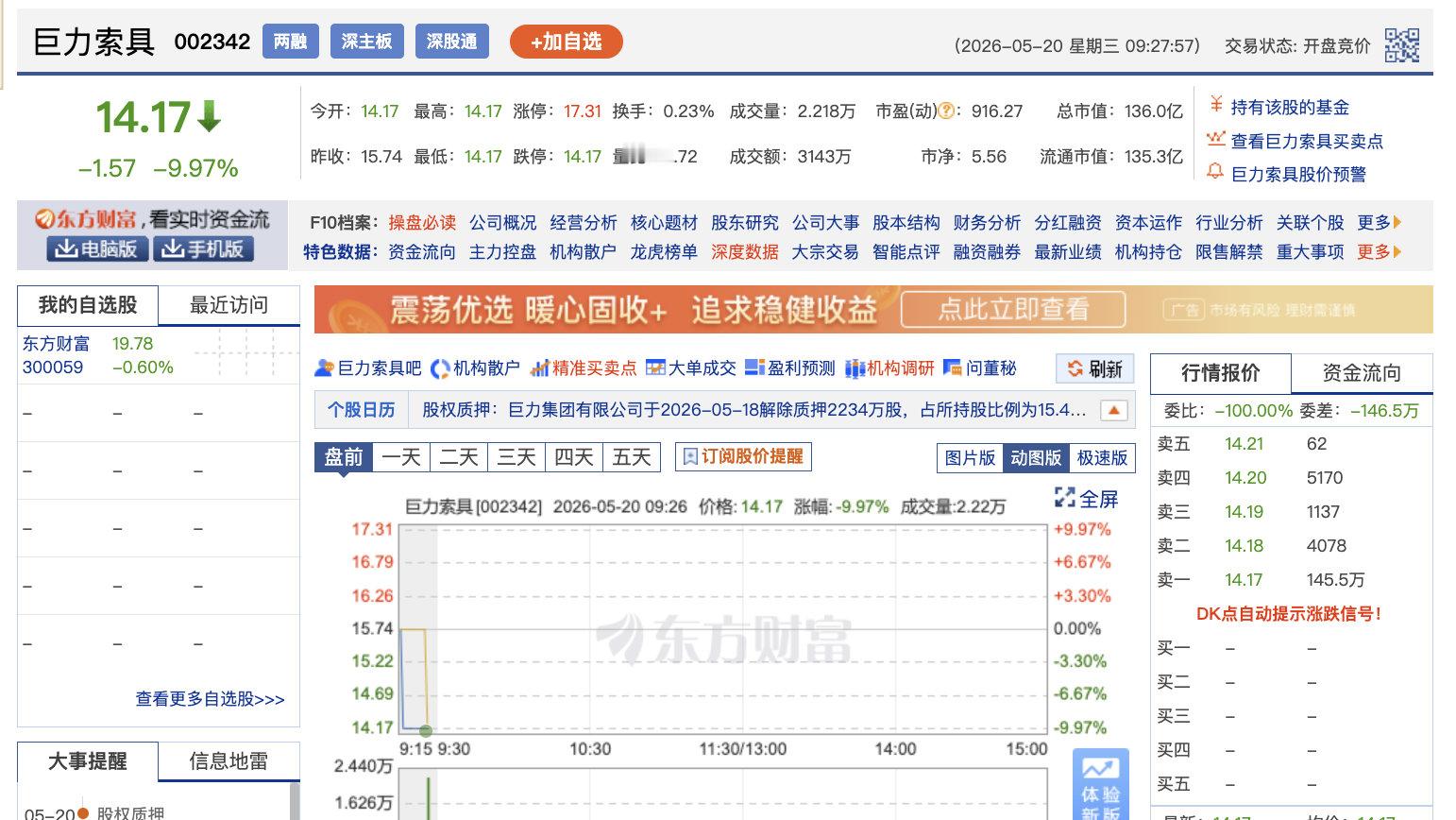Show the 一天 chart period

(x=401, y=457)
